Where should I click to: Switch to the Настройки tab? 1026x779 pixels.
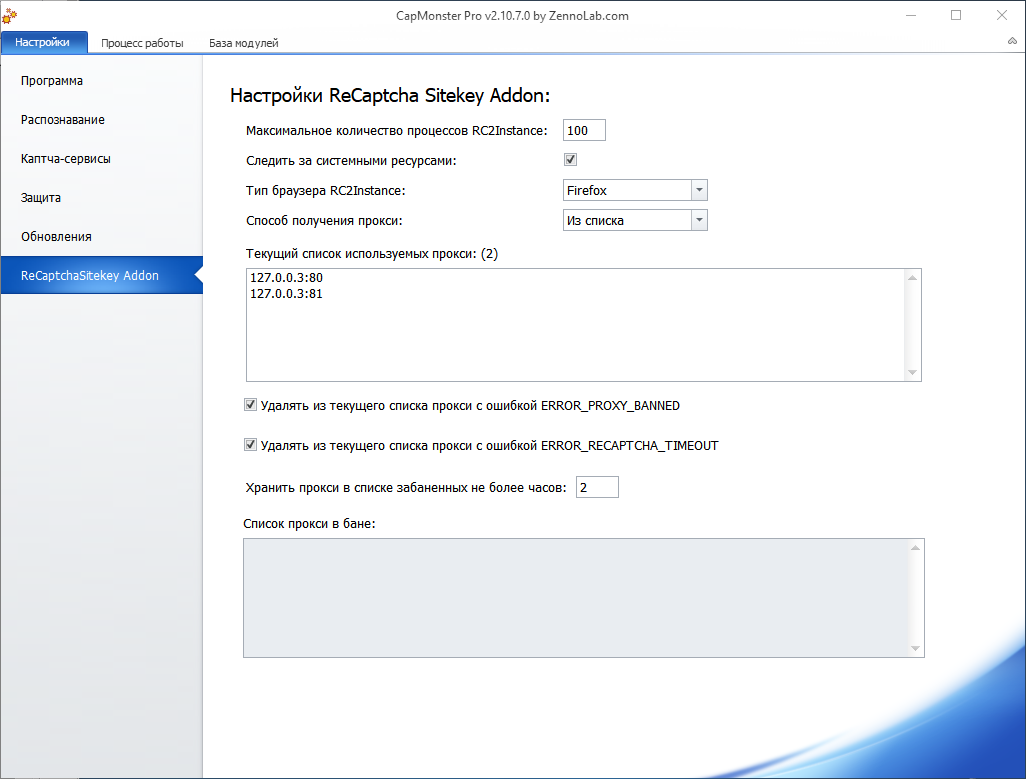pyautogui.click(x=43, y=43)
